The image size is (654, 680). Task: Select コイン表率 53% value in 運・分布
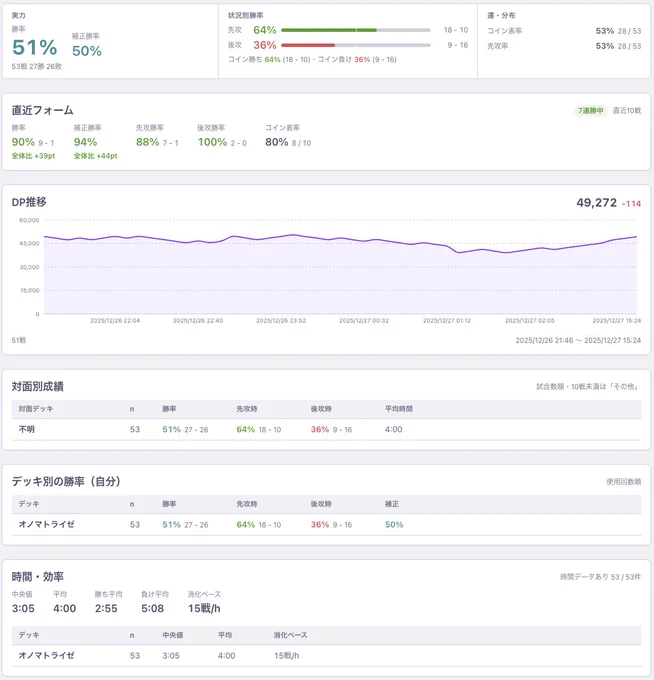[605, 31]
